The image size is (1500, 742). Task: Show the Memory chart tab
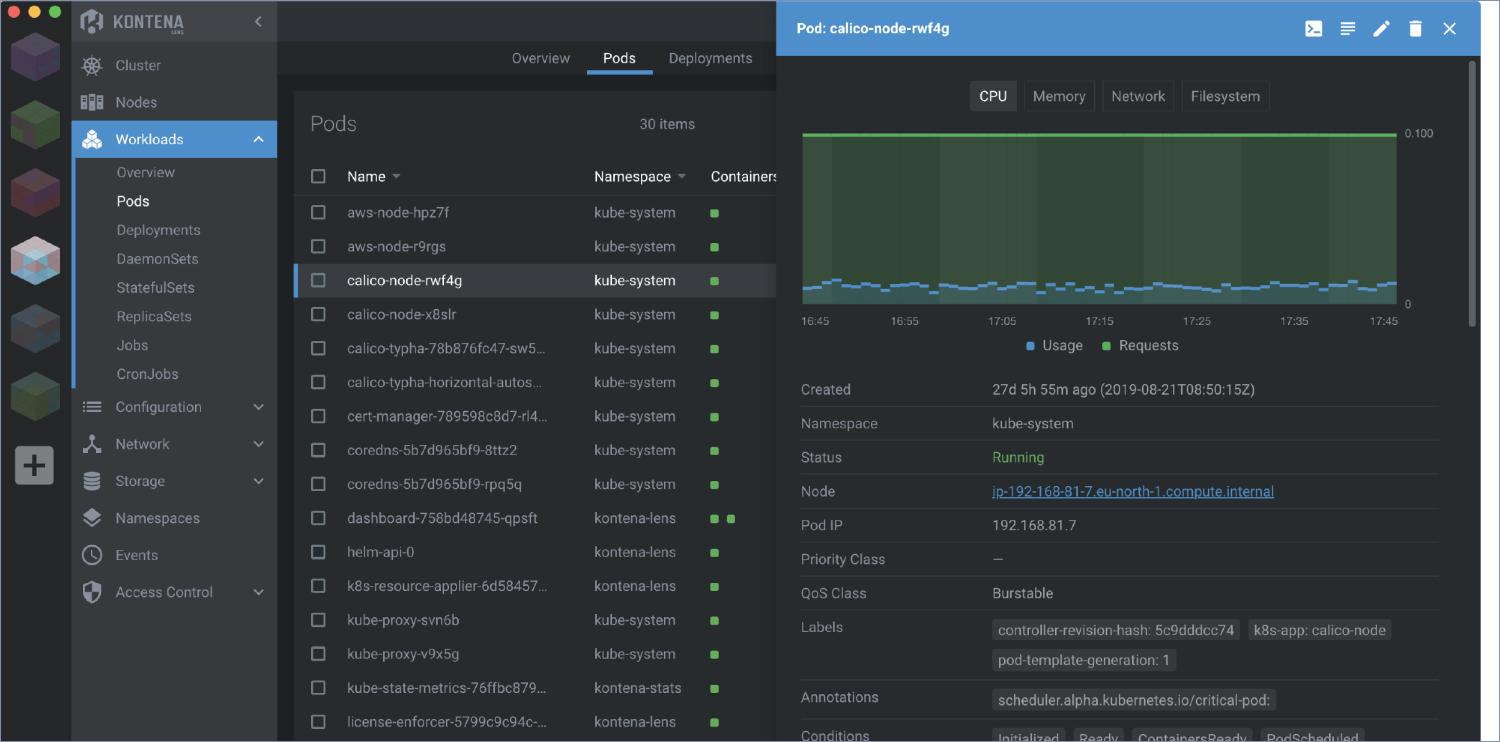(x=1058, y=96)
